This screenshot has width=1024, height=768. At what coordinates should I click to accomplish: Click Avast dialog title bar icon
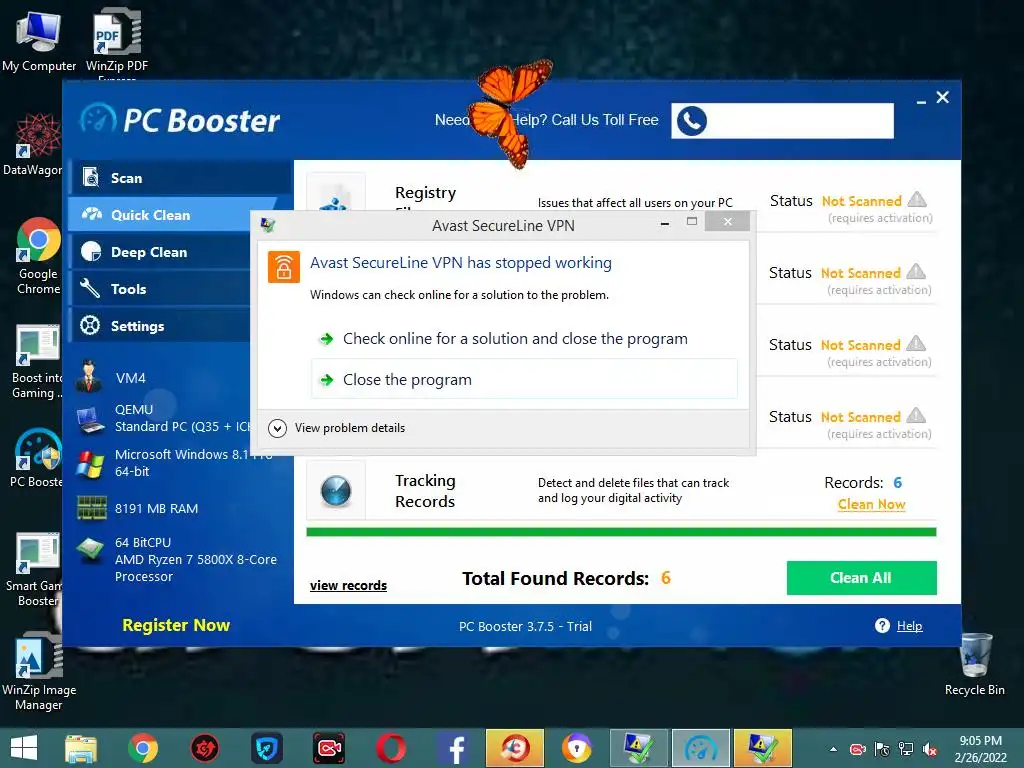tap(268, 225)
